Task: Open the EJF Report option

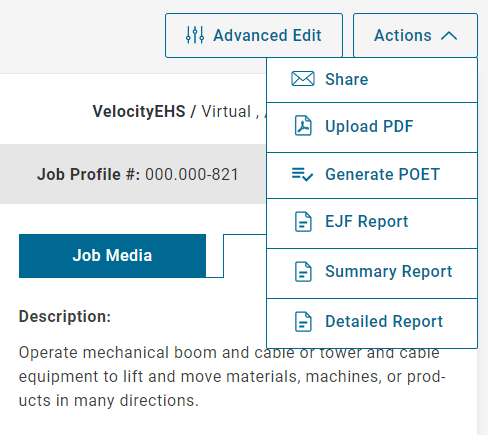Action: click(372, 223)
